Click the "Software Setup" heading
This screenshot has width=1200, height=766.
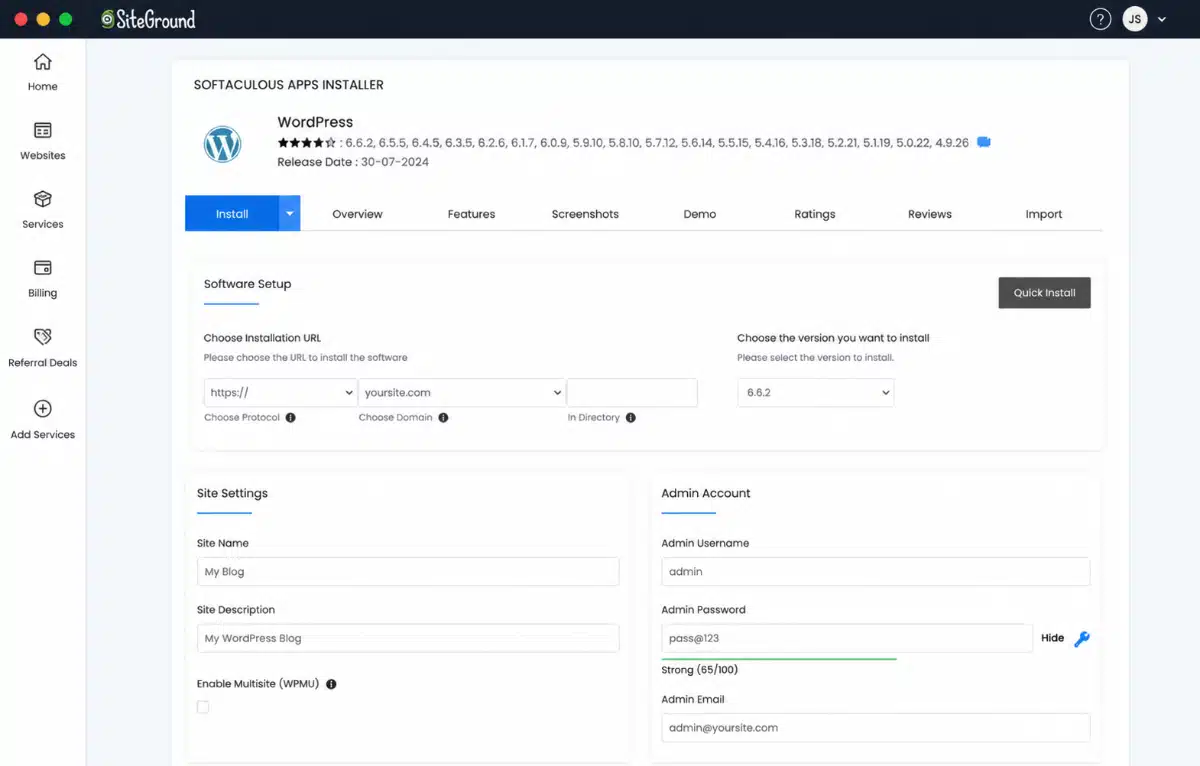[247, 284]
